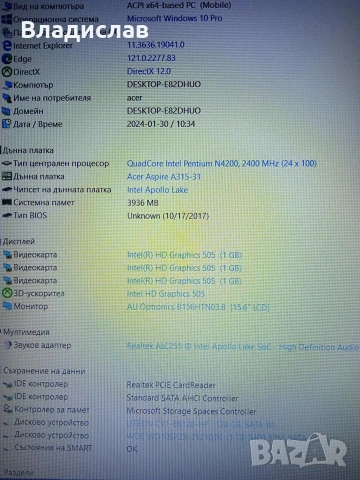Screen dimensions: 360x480
Task: Click the Тип BIOS chip icon
Action: point(7,215)
